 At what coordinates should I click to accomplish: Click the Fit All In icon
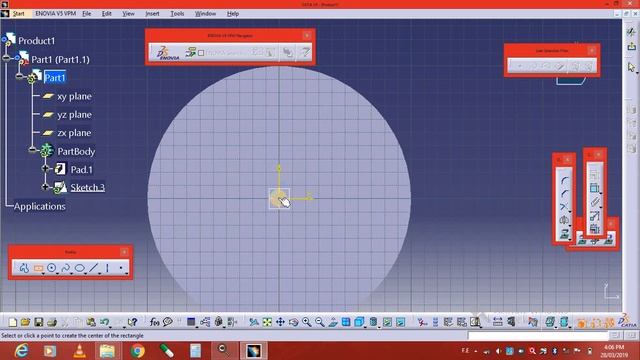click(267, 322)
